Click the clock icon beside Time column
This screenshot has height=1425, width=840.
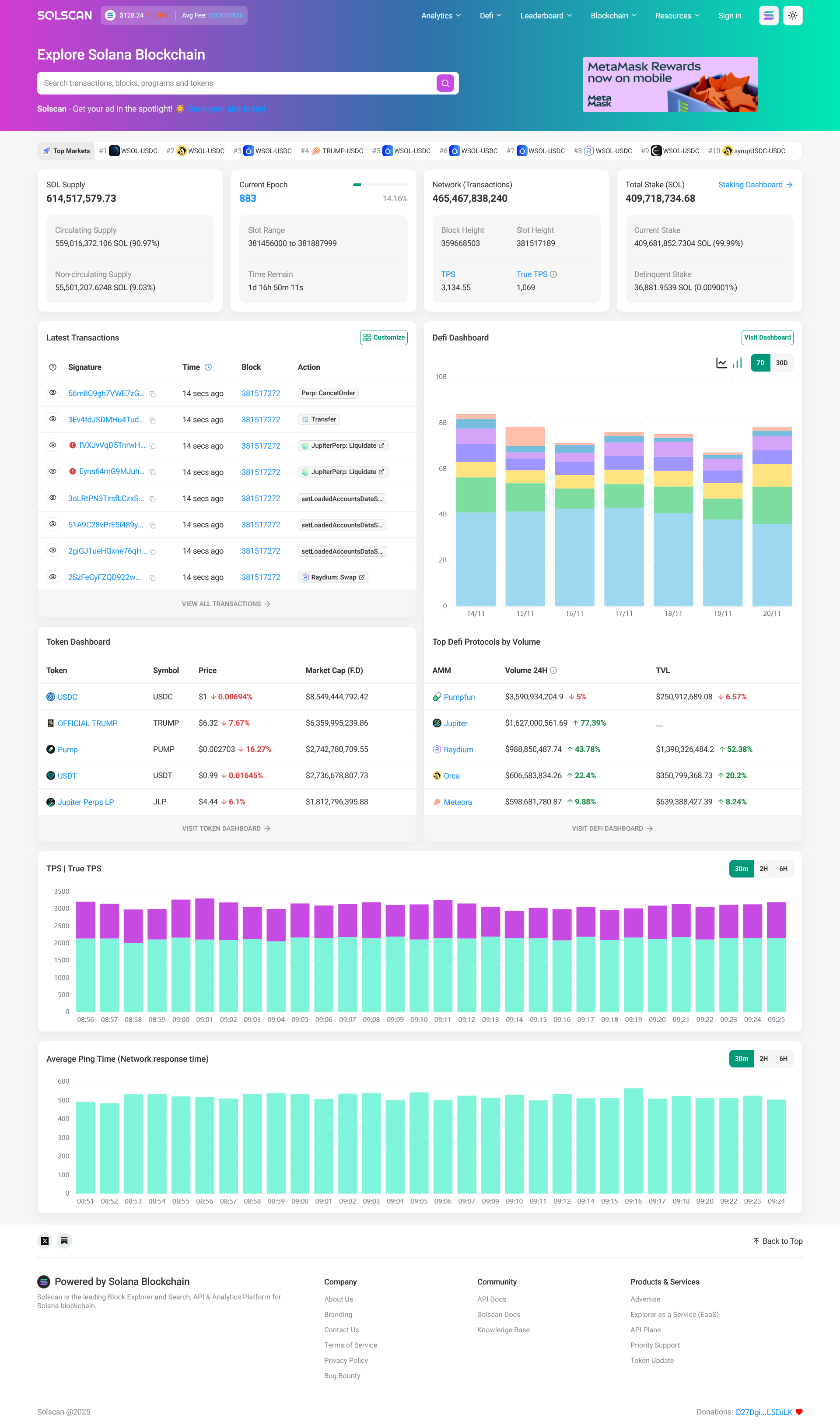pyautogui.click(x=208, y=368)
